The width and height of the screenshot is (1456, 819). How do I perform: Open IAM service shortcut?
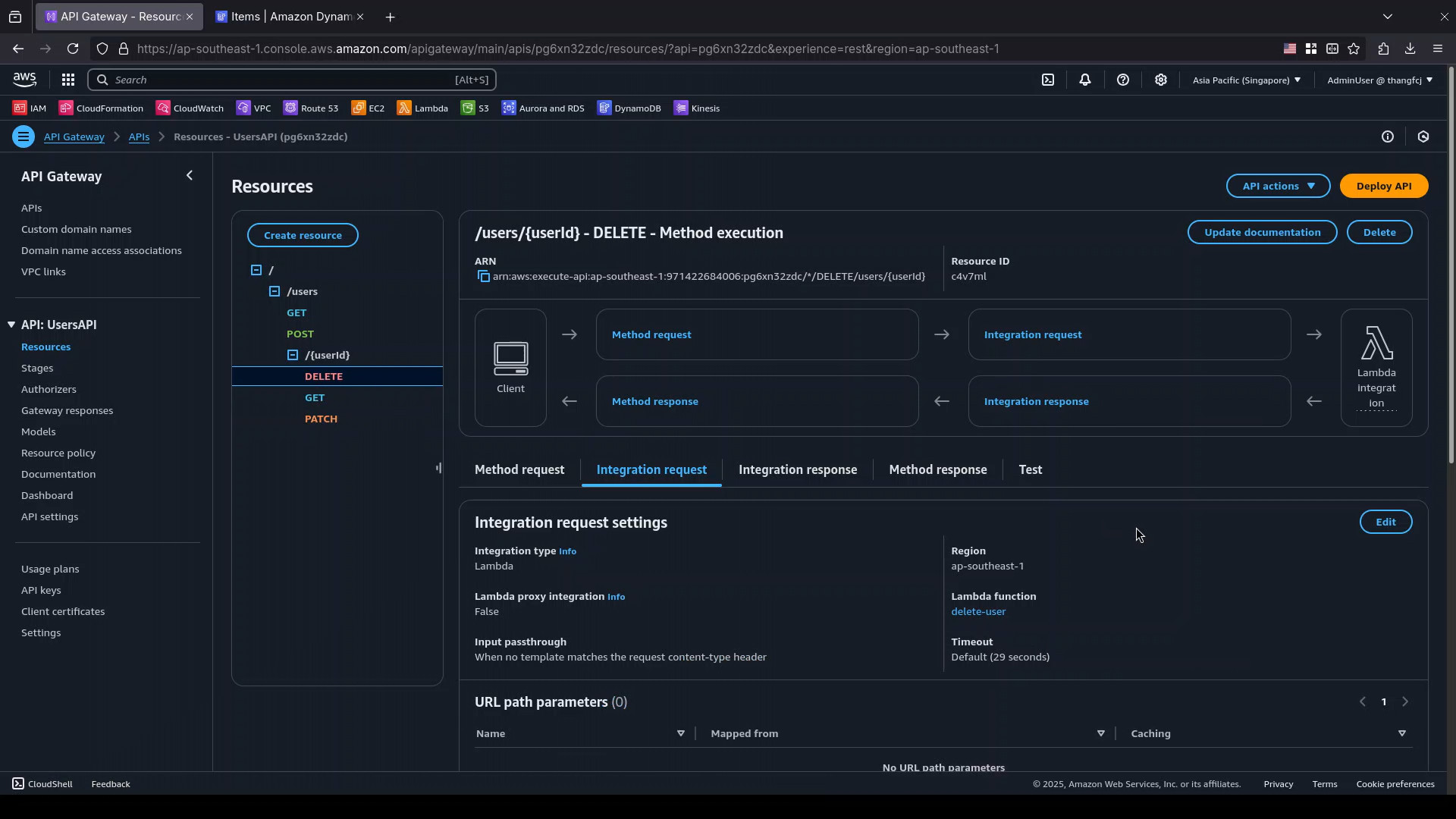point(30,108)
